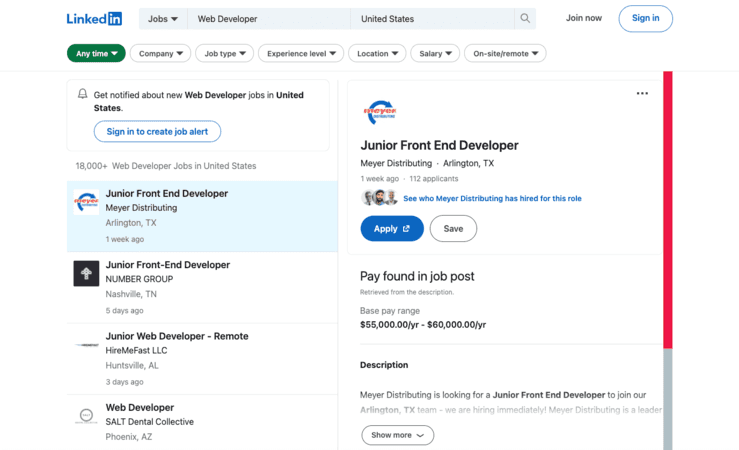Save the Junior Front End Developer job

point(453,229)
